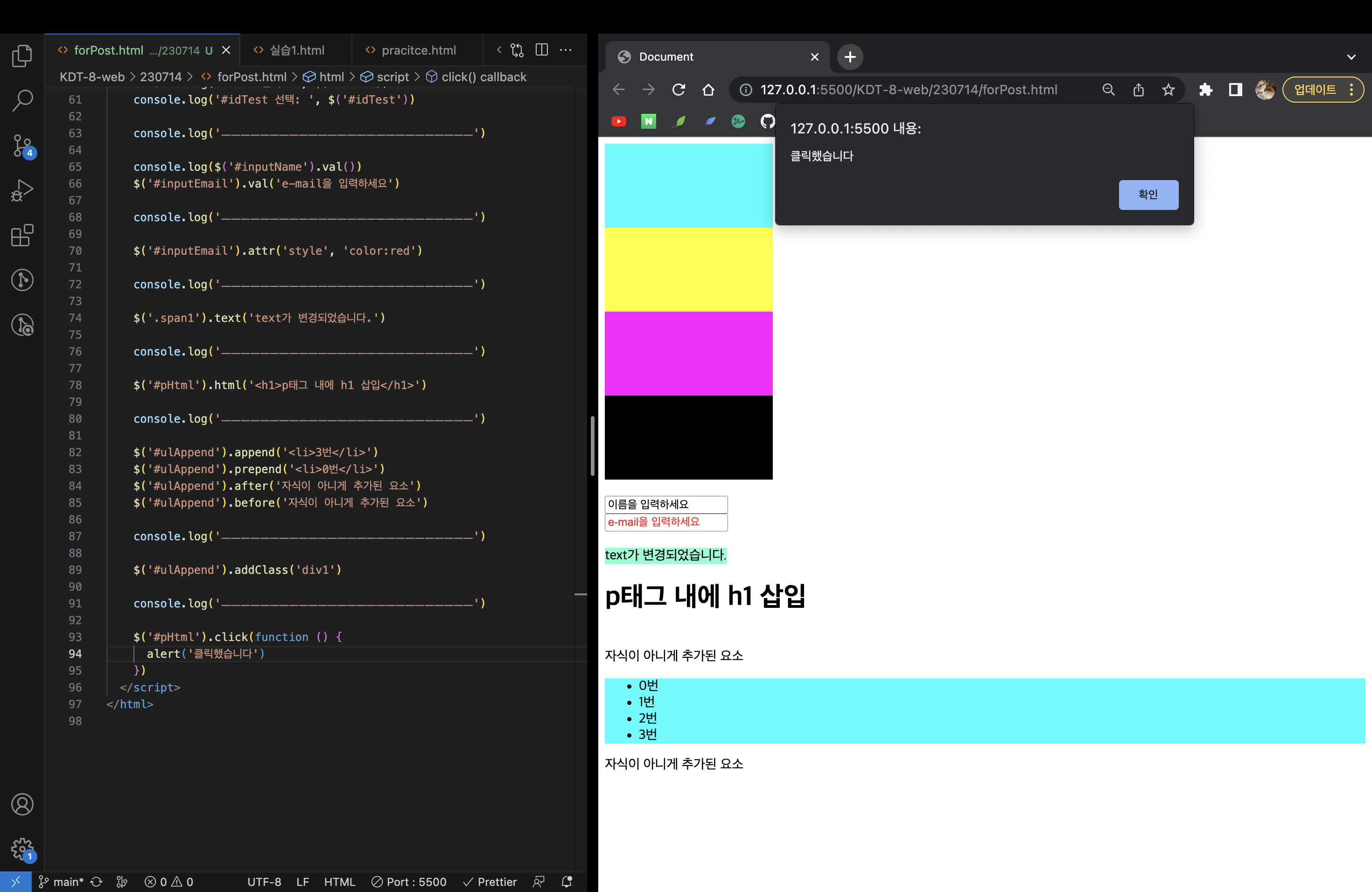
Task: Click the feedback/person icon in status bar
Action: (539, 882)
